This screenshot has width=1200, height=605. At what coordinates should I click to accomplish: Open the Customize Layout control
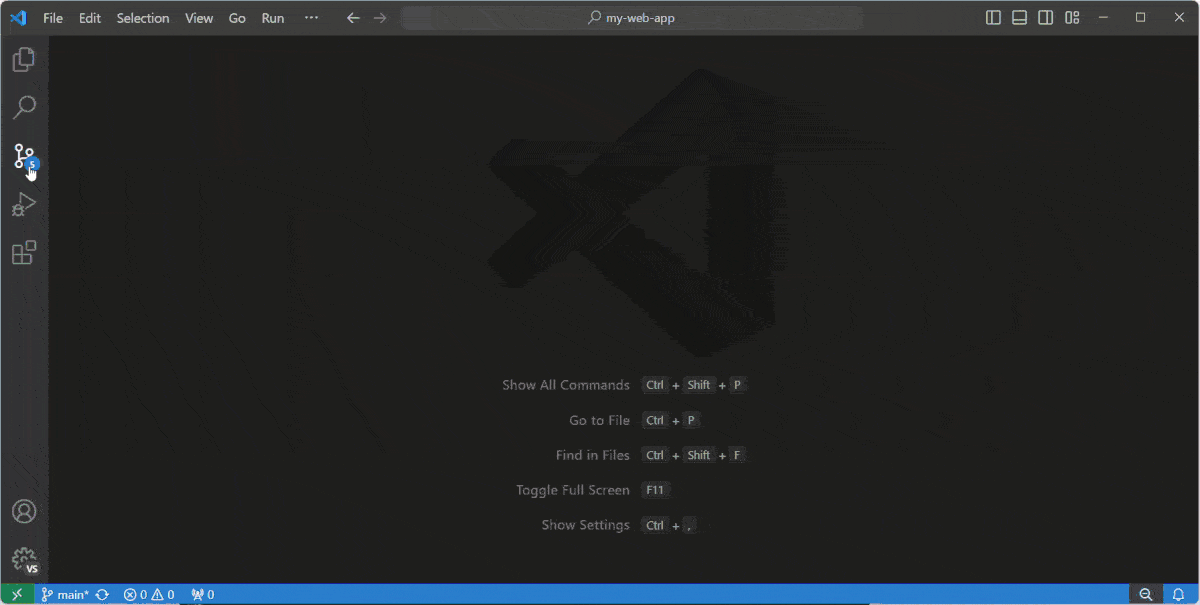coord(1072,18)
